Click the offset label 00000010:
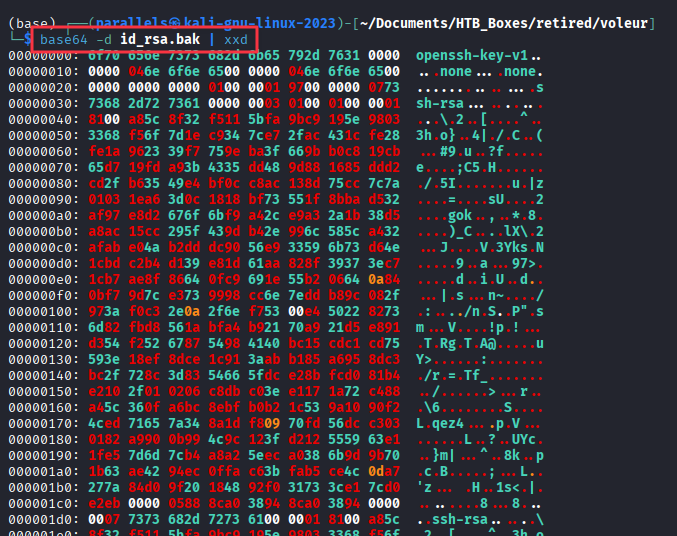 click(44, 72)
